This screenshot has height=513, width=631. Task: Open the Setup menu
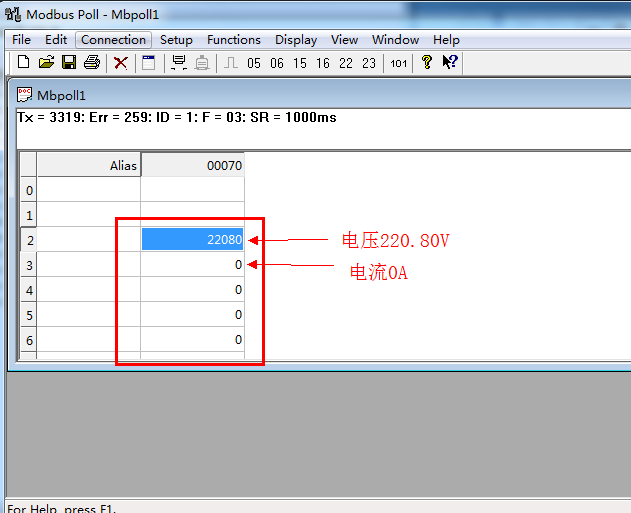pos(176,40)
